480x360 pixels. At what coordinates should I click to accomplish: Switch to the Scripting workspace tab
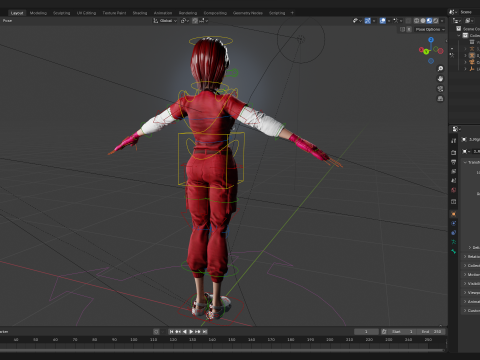point(277,13)
